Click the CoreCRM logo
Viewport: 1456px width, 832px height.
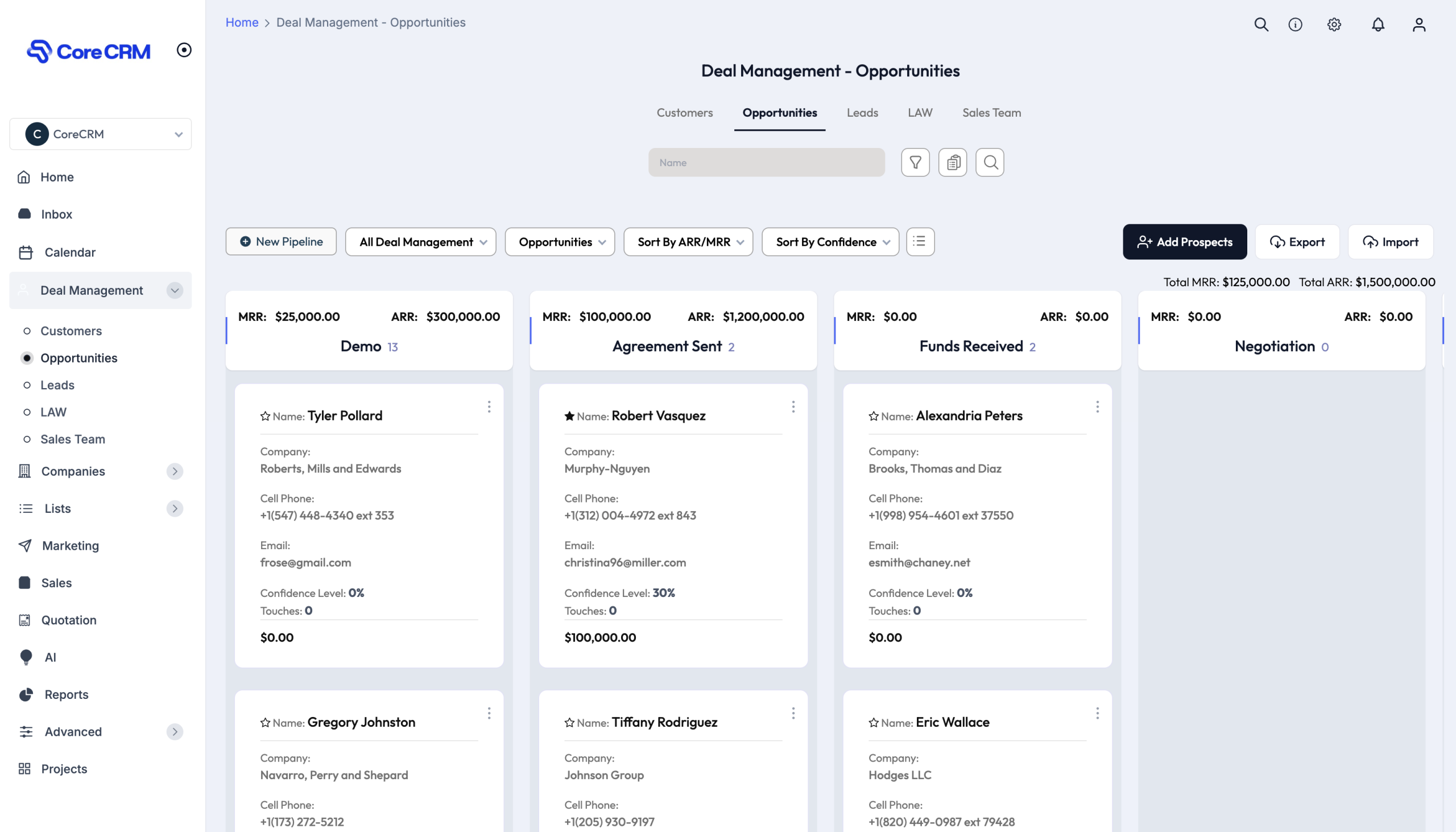coord(89,51)
